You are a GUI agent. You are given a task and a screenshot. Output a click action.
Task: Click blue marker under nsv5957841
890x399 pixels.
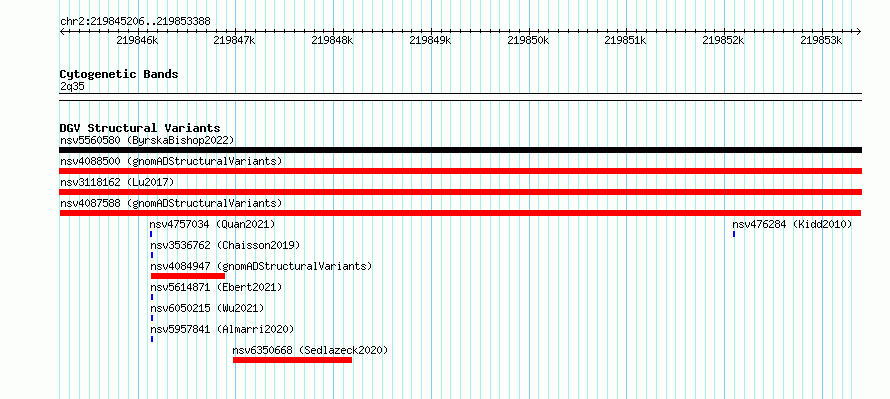pos(152,339)
